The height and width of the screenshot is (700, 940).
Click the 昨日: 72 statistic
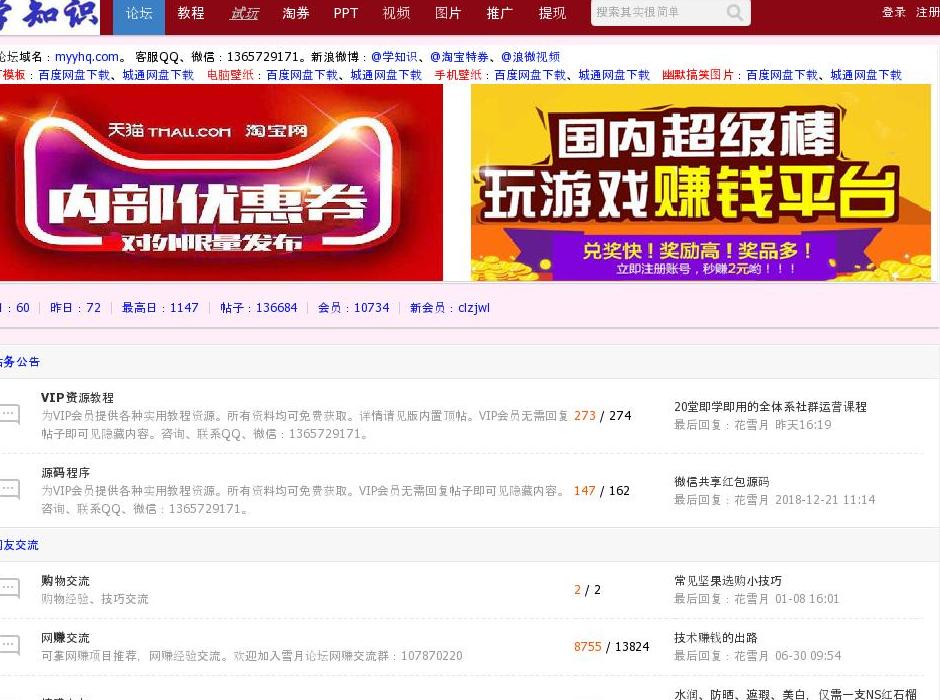(x=75, y=307)
